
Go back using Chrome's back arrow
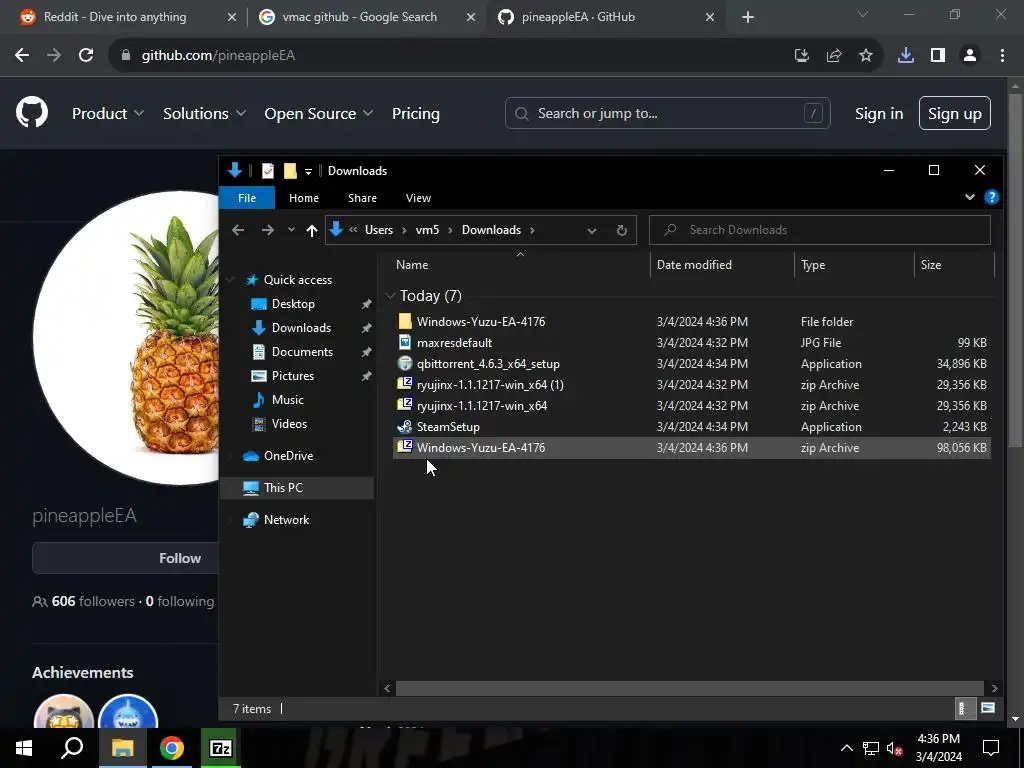tap(22, 56)
